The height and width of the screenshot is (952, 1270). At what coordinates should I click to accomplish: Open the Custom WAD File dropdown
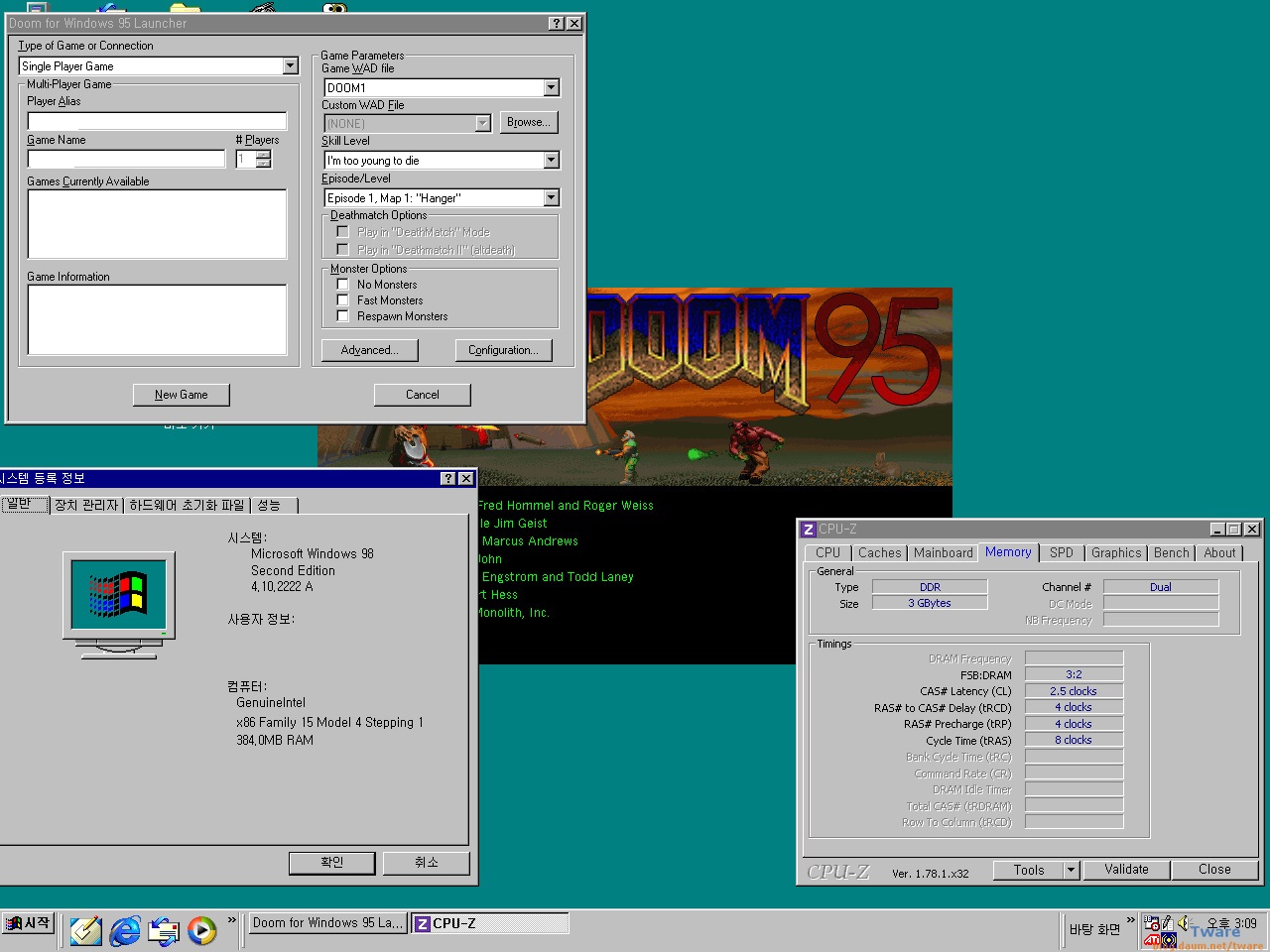(483, 124)
